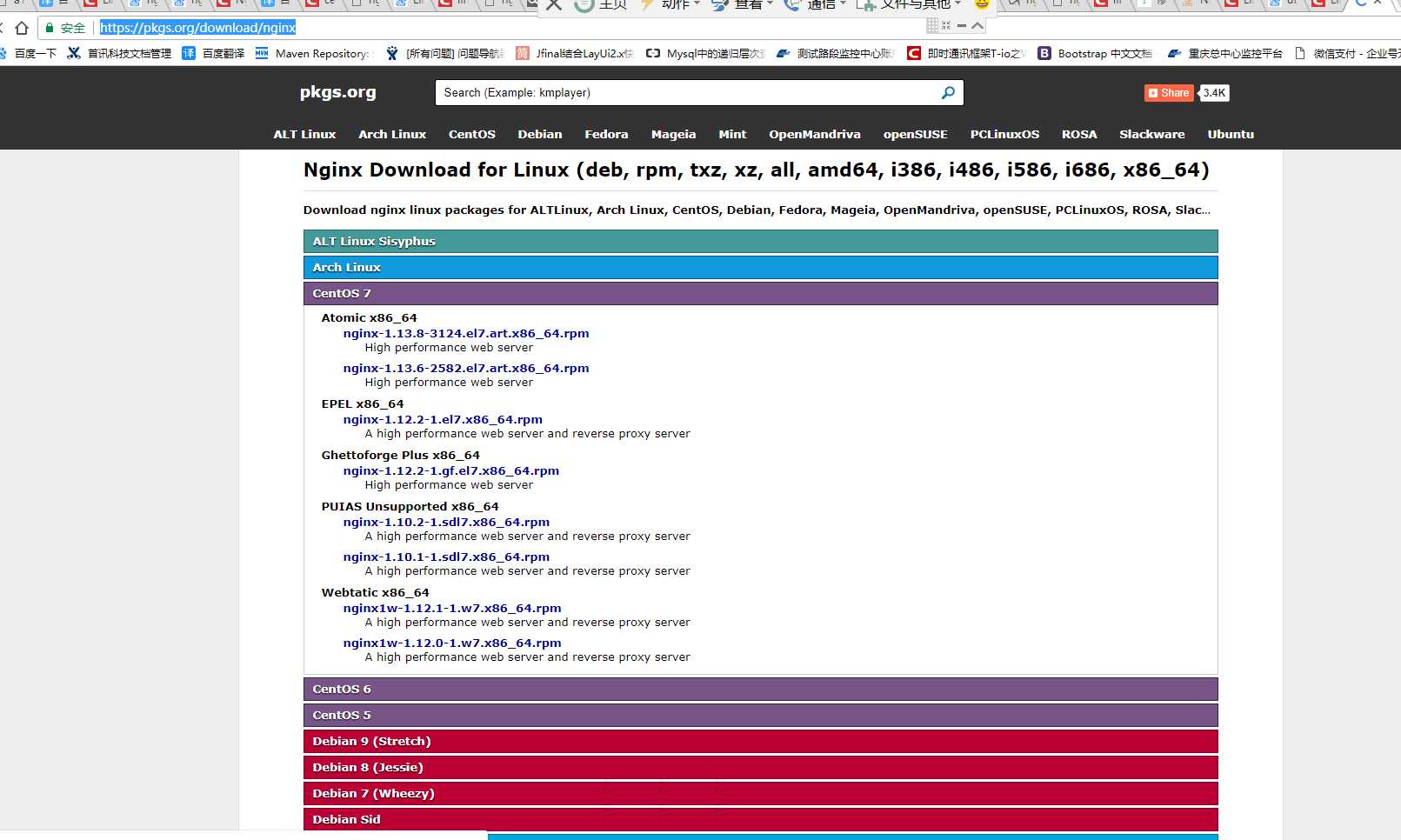Screen dimensions: 1401x840
Task: Open nginx-1.10.2-1.sdl7.x86_64.rpm link
Action: (446, 522)
